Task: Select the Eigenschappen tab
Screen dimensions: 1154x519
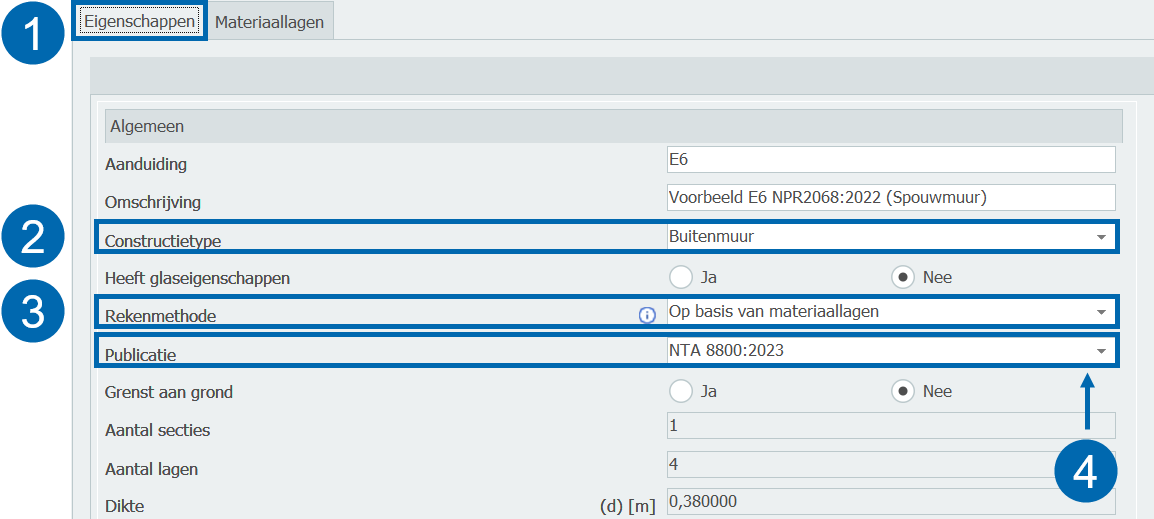Action: coord(139,21)
